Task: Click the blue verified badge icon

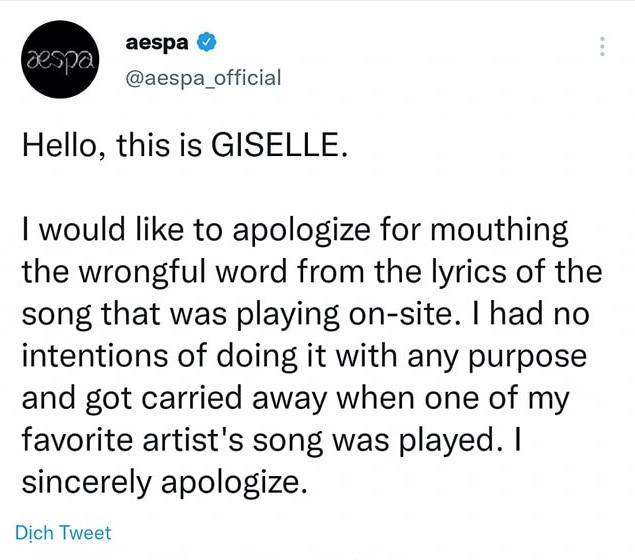Action: point(208,43)
